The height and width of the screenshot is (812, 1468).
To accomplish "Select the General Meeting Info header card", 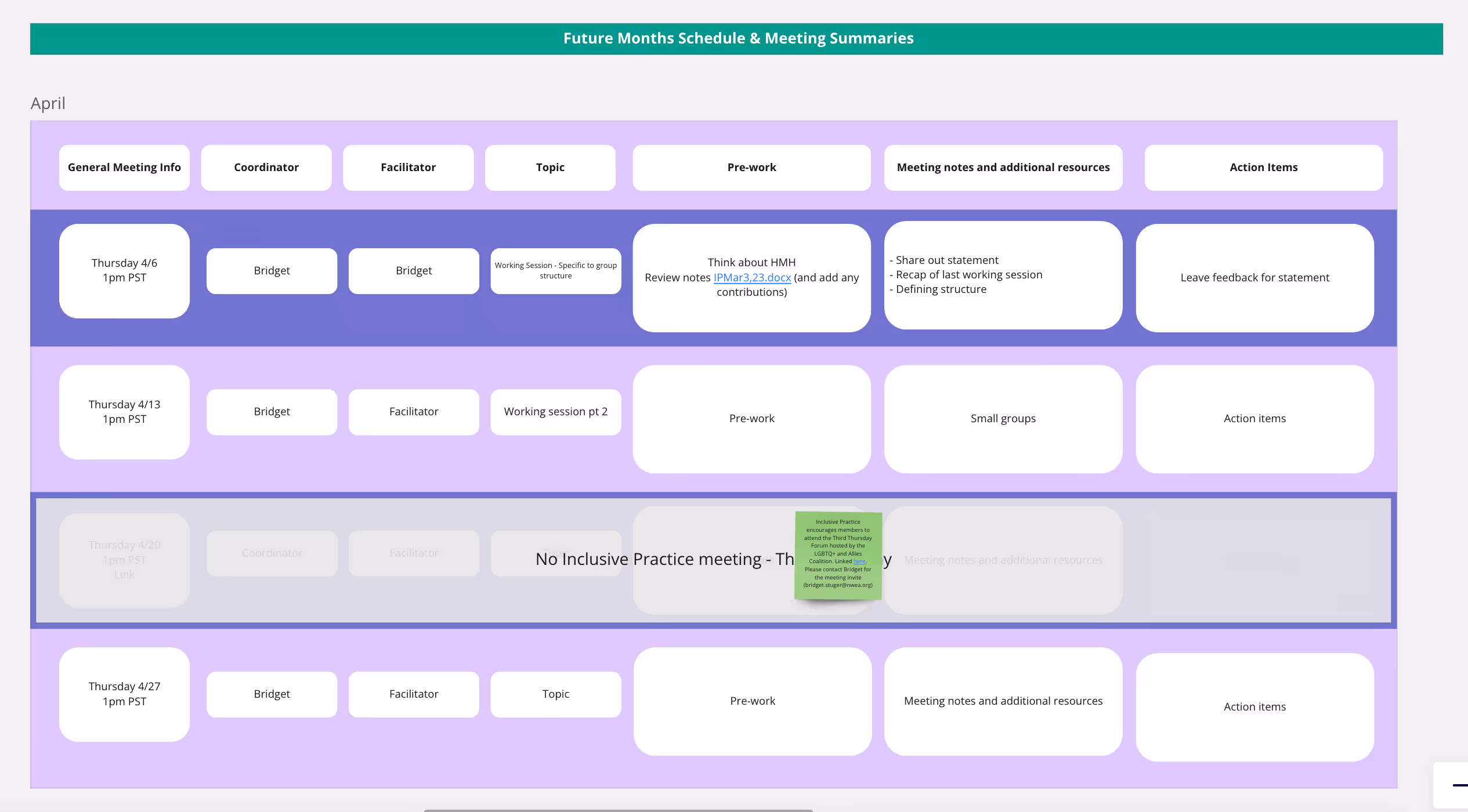I will click(x=124, y=168).
